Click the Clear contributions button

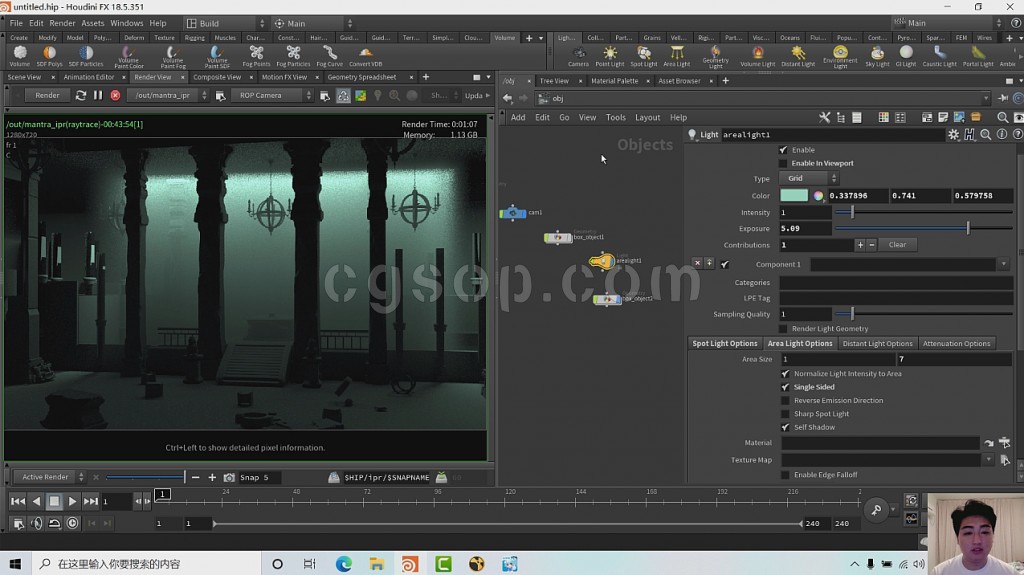(897, 245)
